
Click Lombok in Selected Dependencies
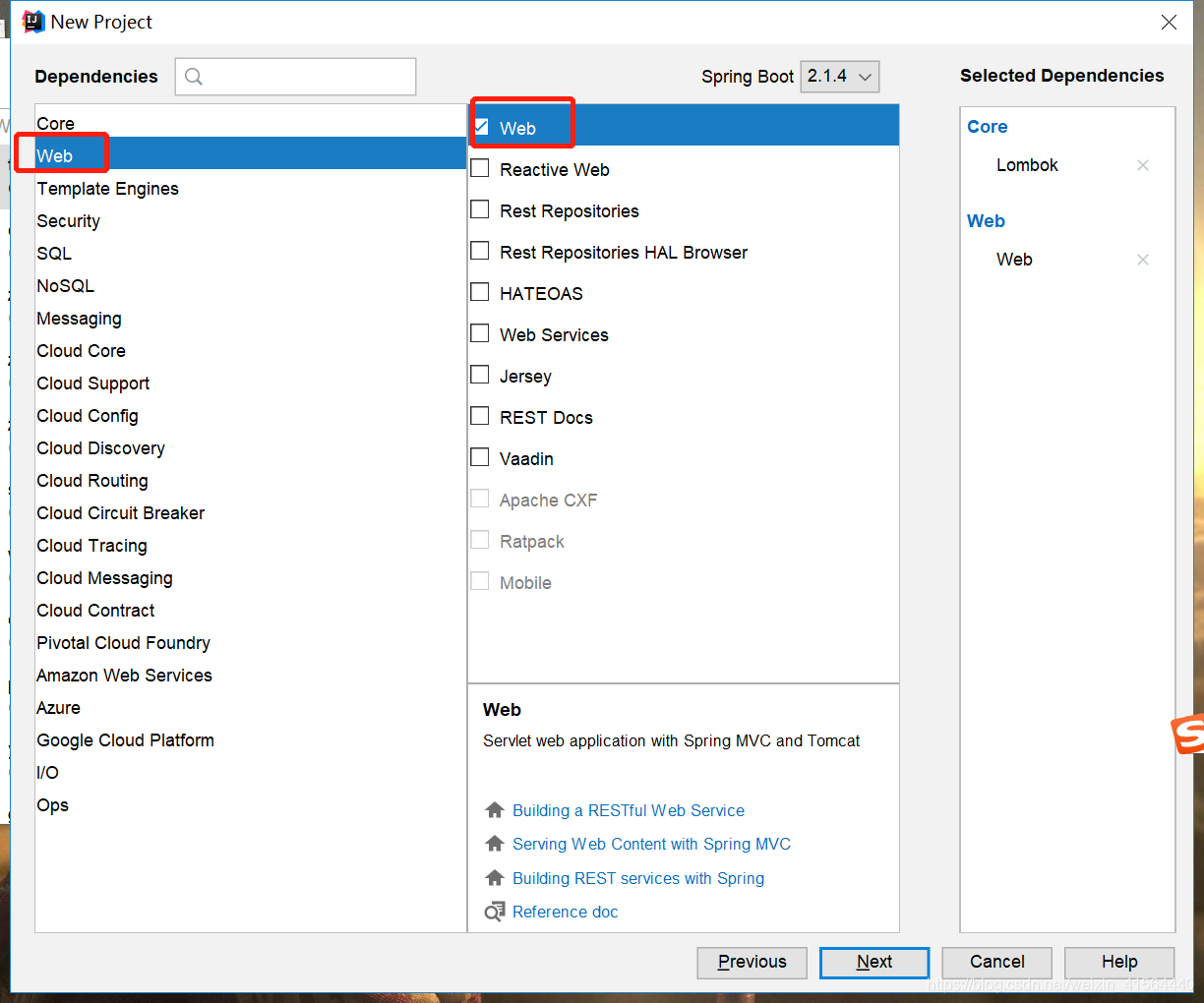pyautogui.click(x=1027, y=165)
